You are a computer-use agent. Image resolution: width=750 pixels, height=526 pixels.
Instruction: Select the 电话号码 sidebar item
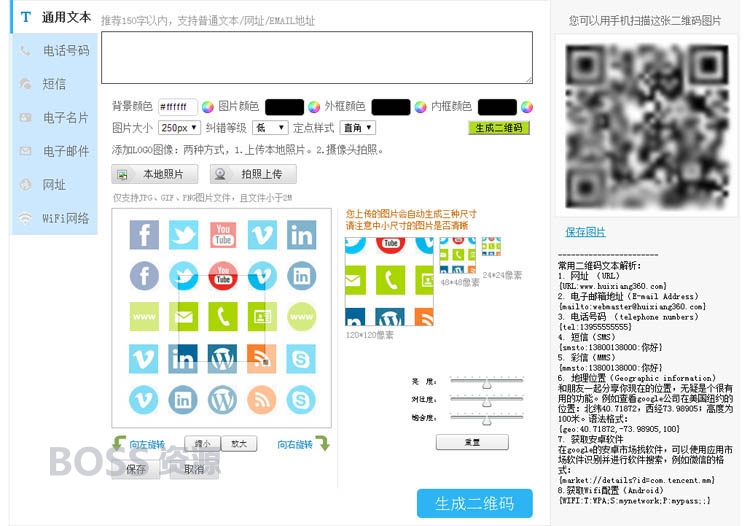coord(55,50)
